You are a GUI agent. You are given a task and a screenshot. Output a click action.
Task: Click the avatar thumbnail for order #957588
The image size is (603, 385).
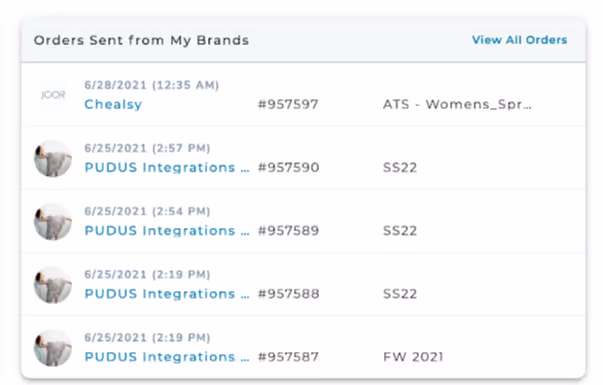tap(53, 285)
